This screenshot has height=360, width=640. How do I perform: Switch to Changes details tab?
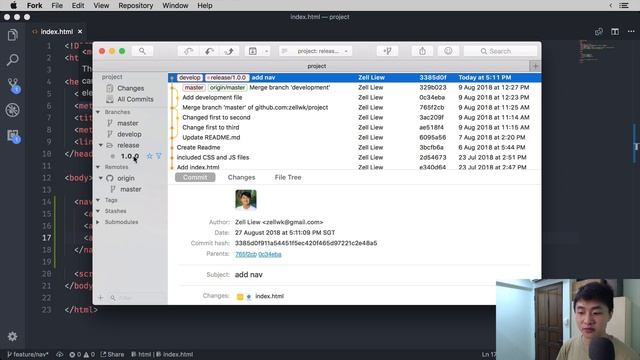tap(241, 177)
